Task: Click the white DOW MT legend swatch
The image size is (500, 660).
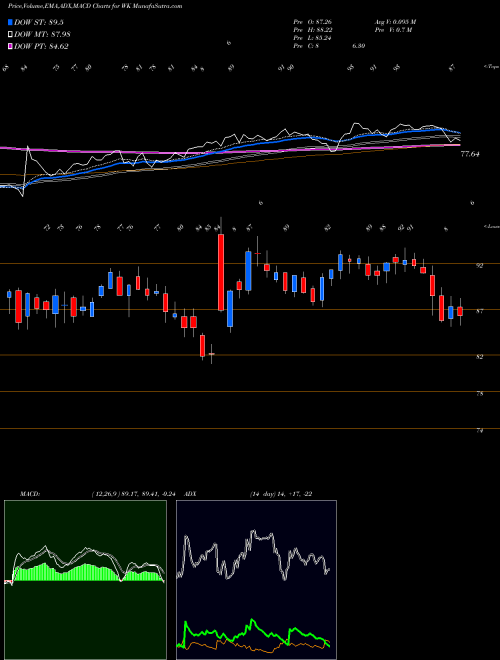Action: (x=10, y=35)
